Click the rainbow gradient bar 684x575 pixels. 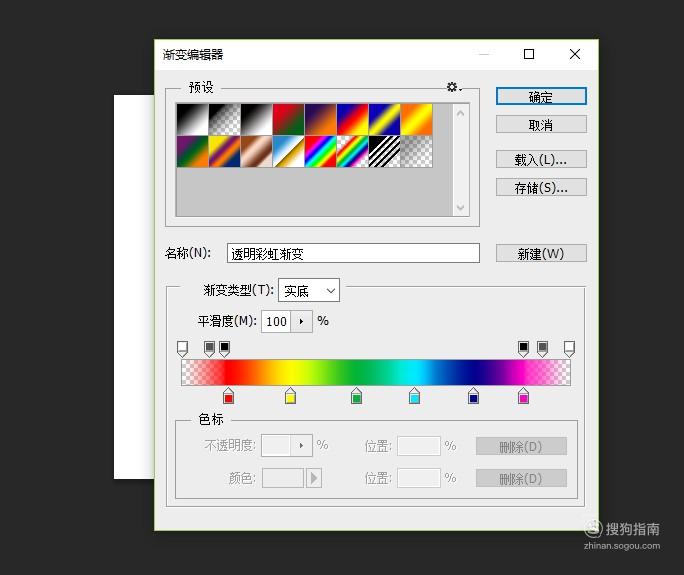click(376, 373)
